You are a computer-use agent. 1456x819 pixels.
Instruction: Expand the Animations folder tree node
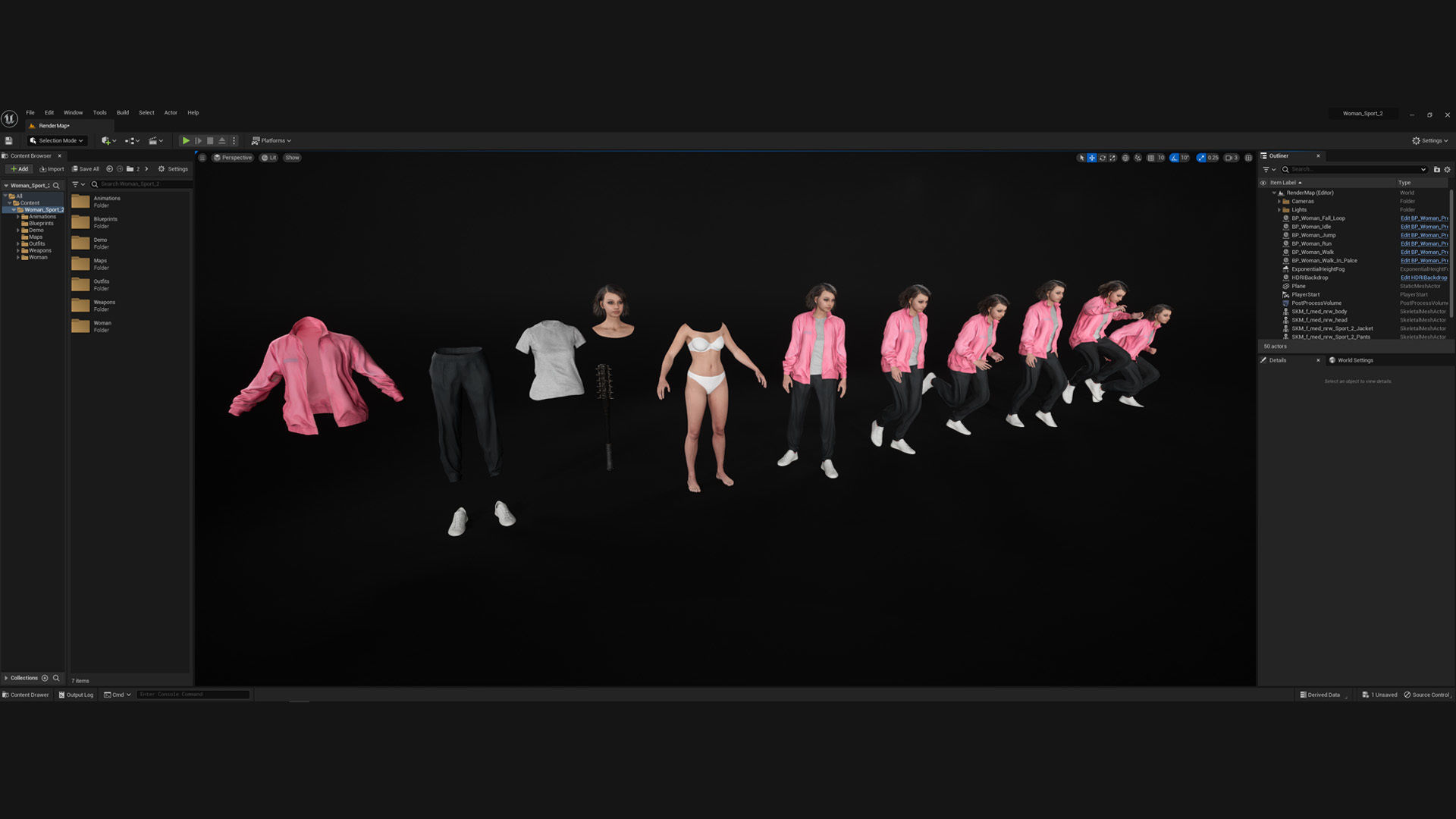coord(18,217)
